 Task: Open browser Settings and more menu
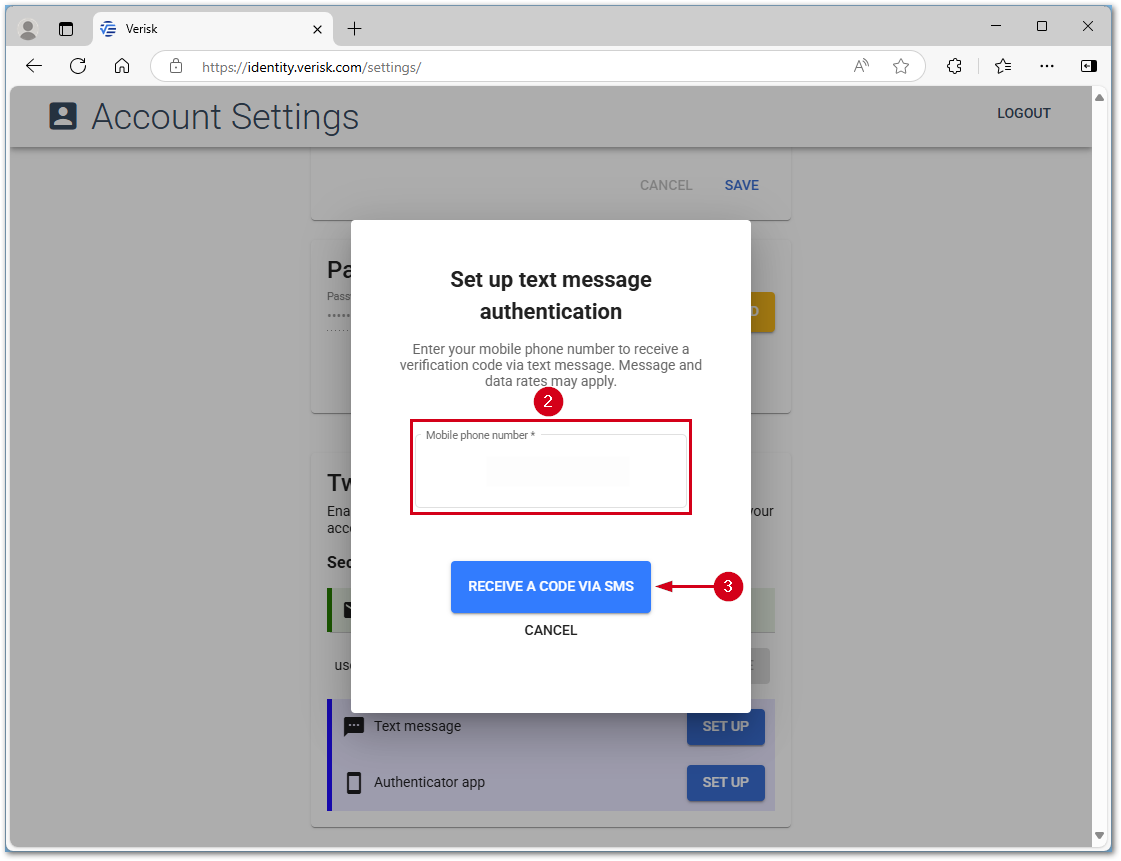pyautogui.click(x=1046, y=66)
